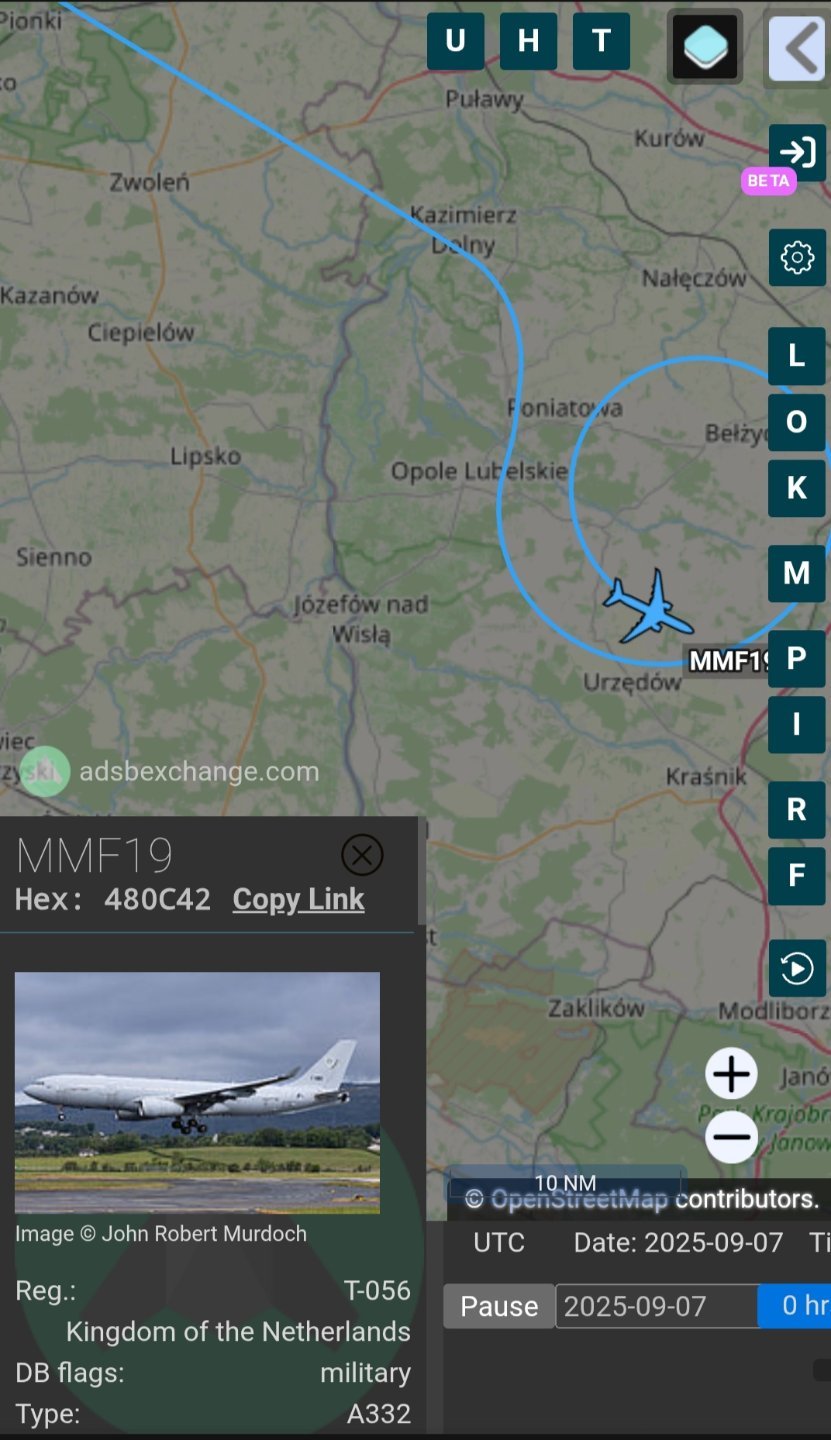Pause the replay playback

pyautogui.click(x=499, y=1306)
